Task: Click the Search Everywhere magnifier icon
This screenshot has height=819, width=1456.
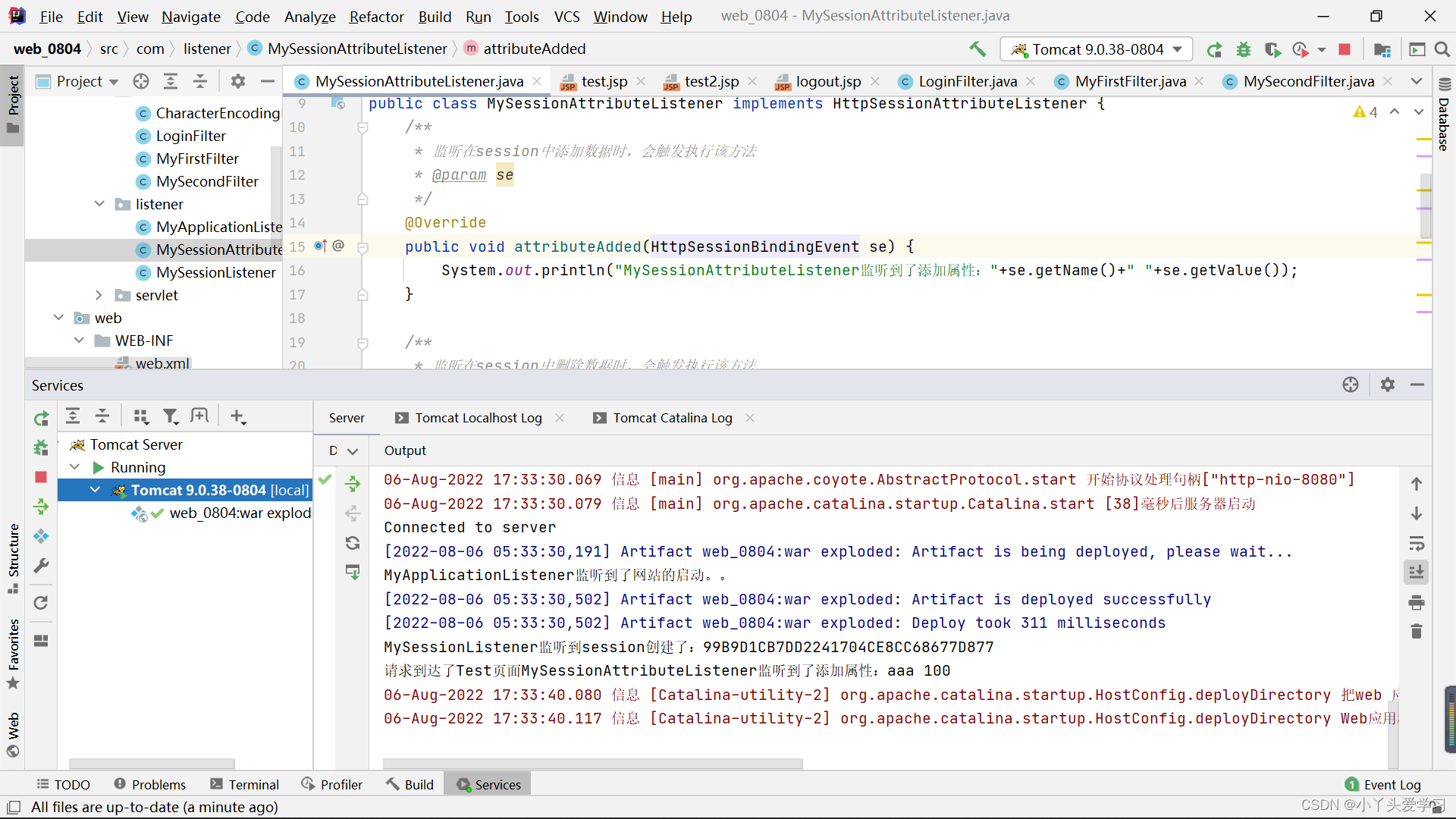Action: tap(1442, 49)
